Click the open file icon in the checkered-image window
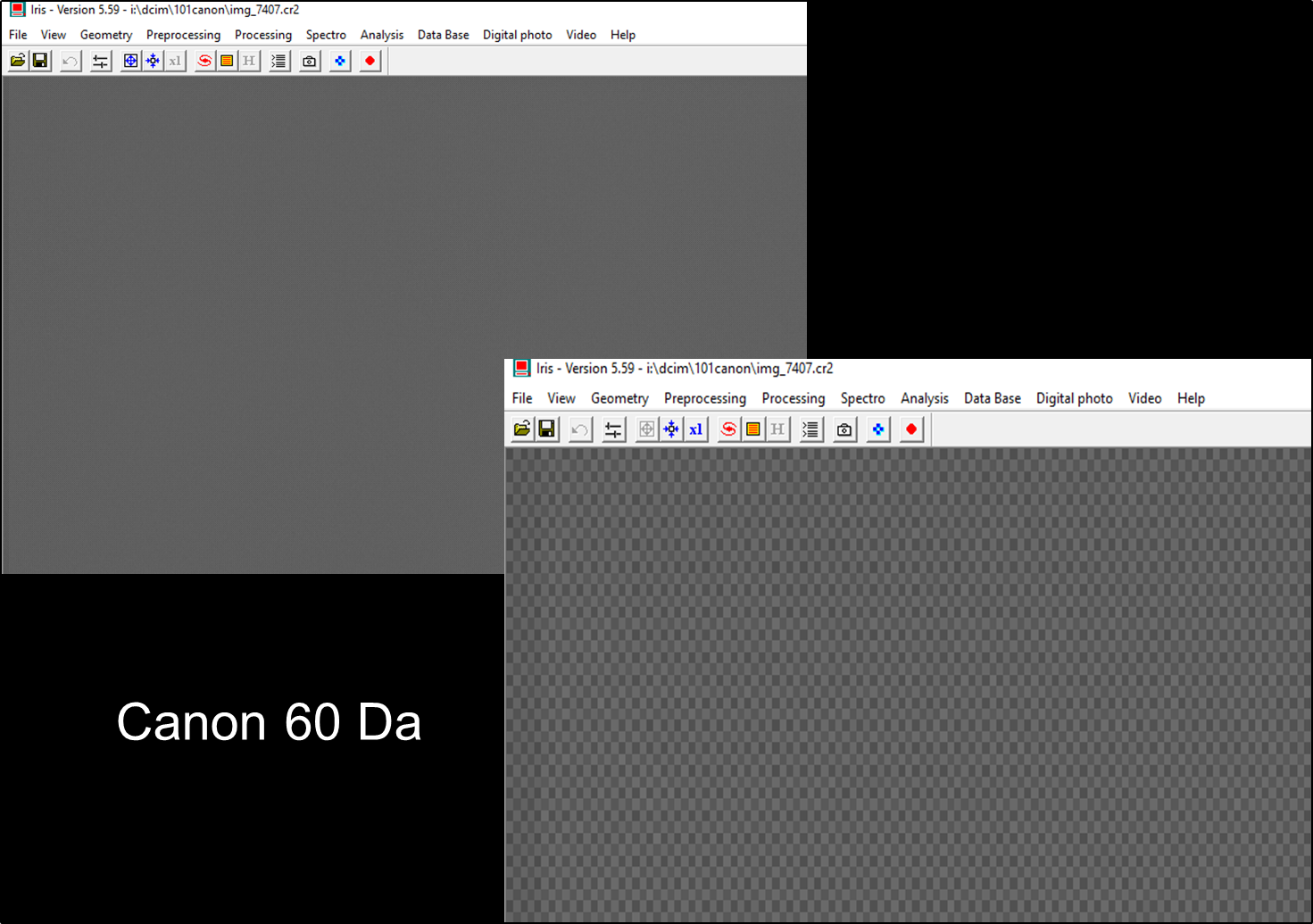 coord(522,429)
